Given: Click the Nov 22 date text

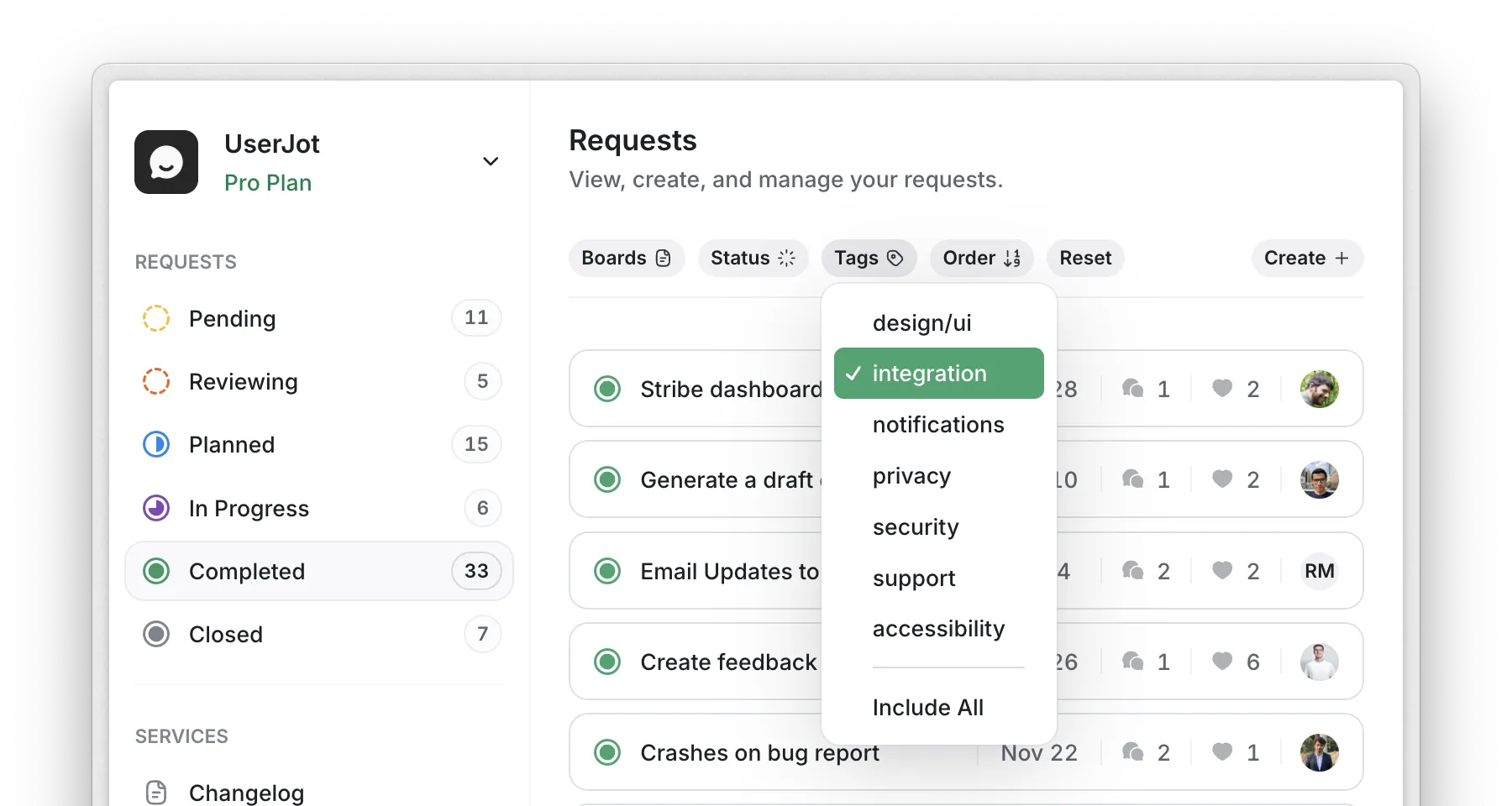Looking at the screenshot, I should [1039, 753].
